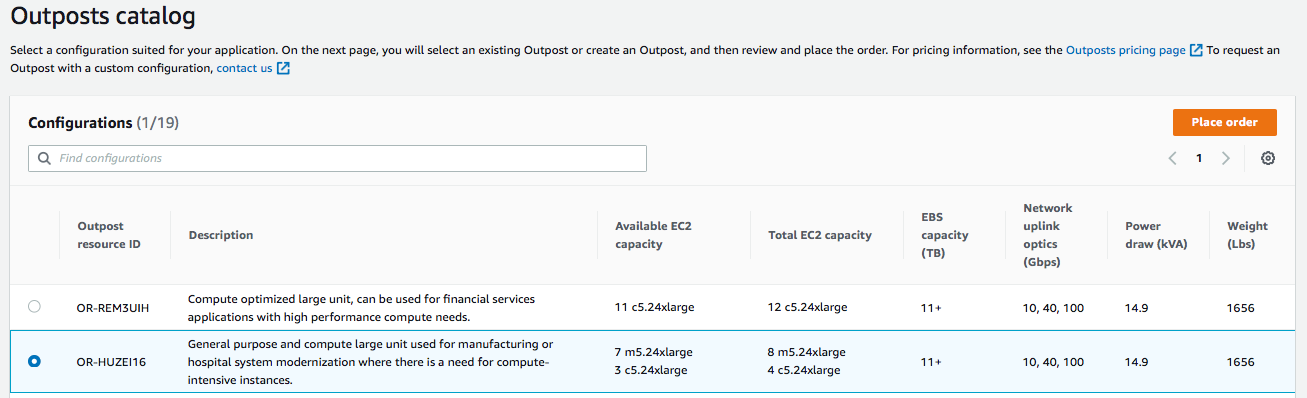The height and width of the screenshot is (398, 1307).
Task: Go to previous page chevron
Action: [1172, 158]
